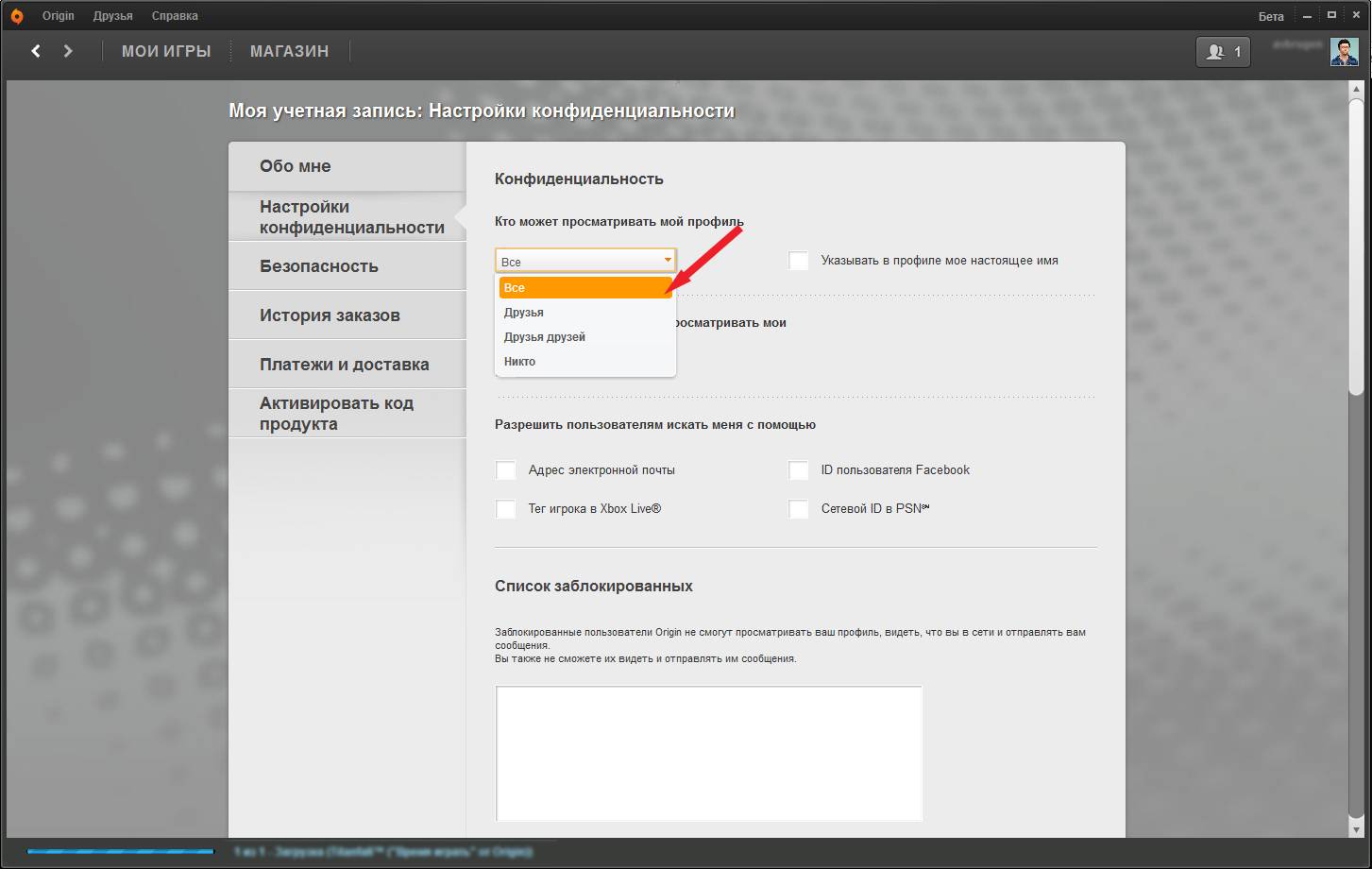The height and width of the screenshot is (869, 1372).
Task: Check the Facebook user ID option
Action: pos(799,470)
